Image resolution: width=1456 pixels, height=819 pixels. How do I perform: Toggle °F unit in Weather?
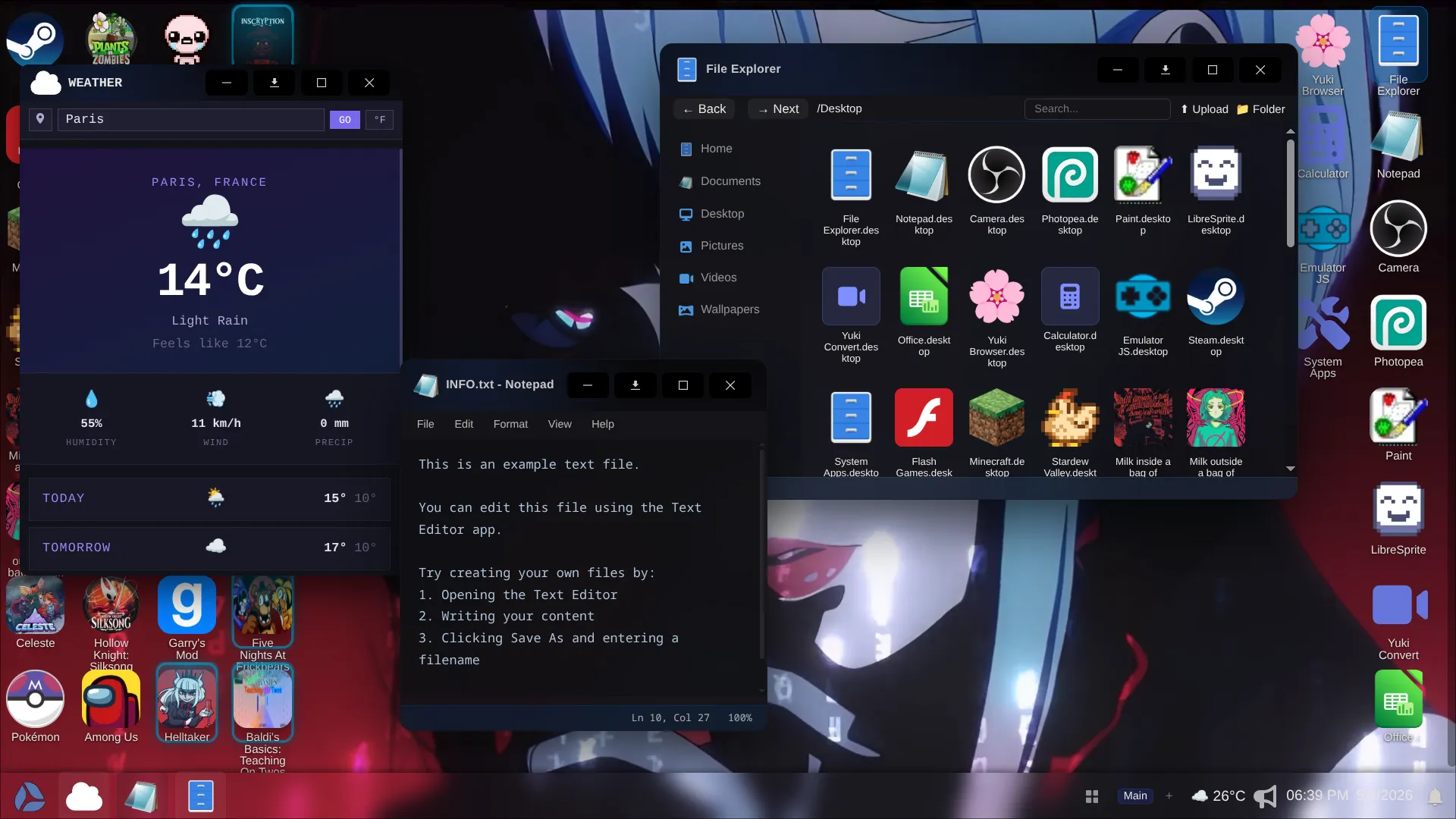coord(380,120)
